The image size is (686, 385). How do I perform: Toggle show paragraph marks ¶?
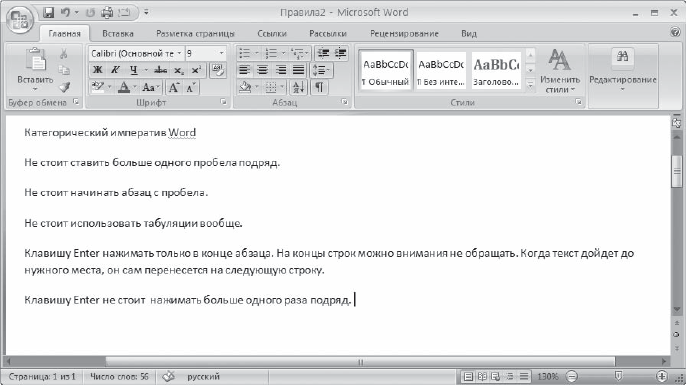[x=319, y=87]
